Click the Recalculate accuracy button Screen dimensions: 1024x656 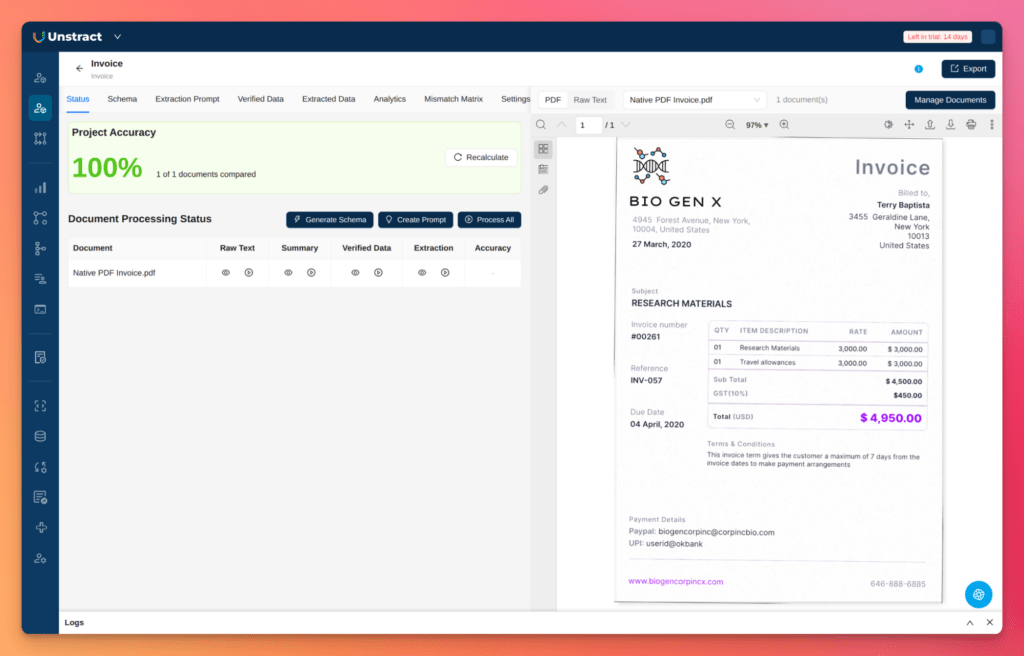point(481,157)
